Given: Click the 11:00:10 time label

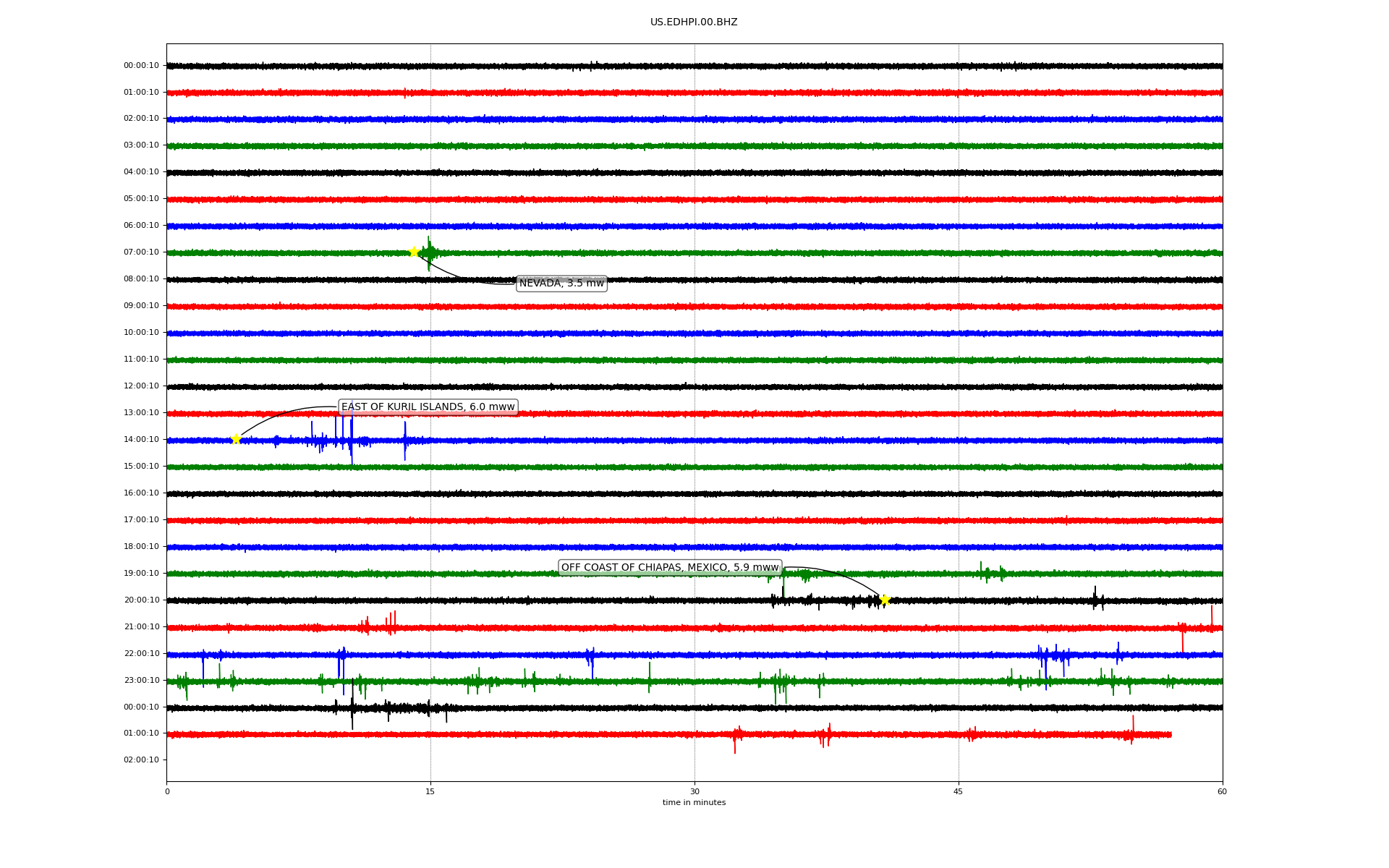Looking at the screenshot, I should pyautogui.click(x=141, y=359).
